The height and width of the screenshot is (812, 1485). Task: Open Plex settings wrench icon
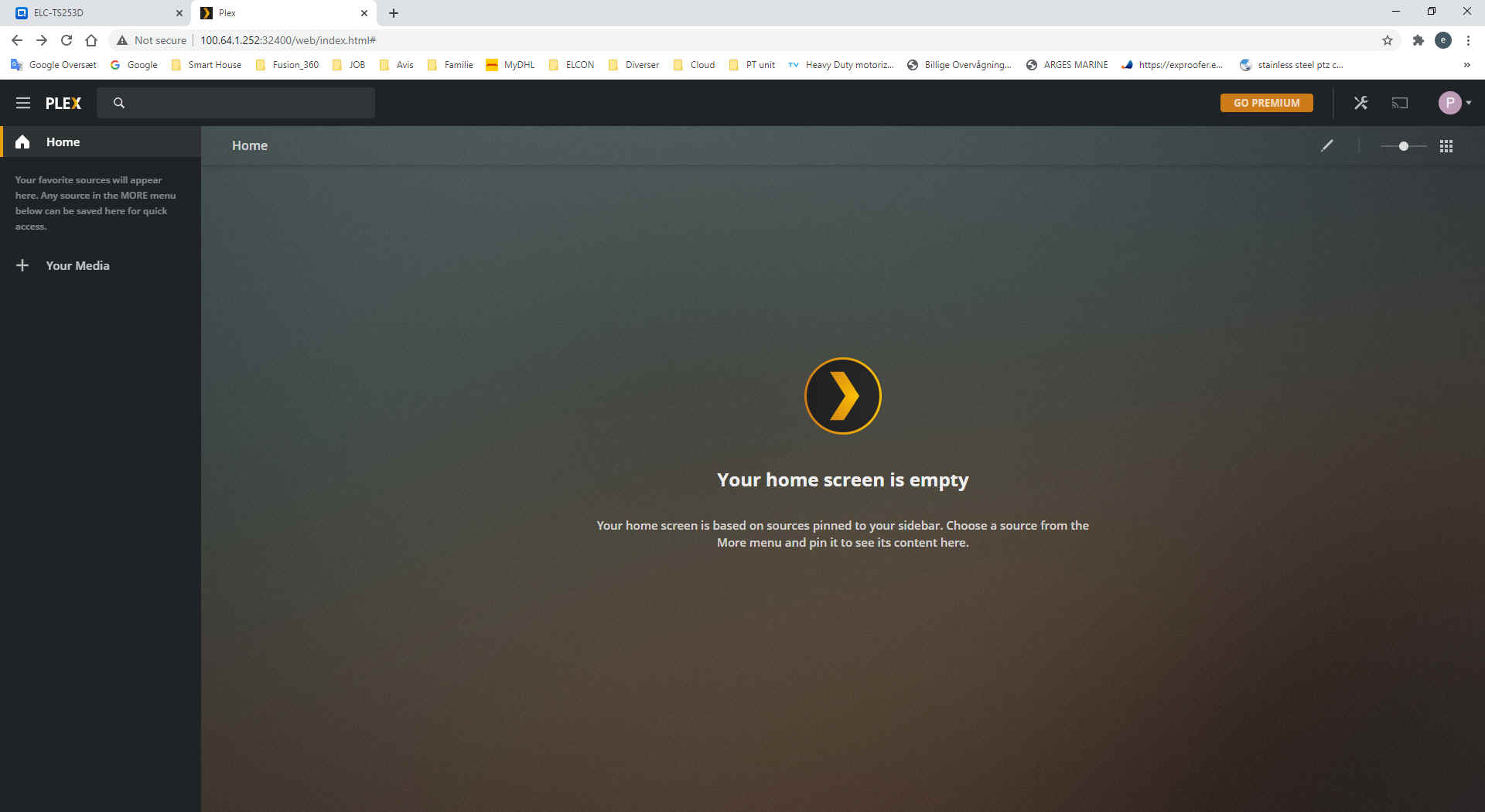(x=1361, y=103)
